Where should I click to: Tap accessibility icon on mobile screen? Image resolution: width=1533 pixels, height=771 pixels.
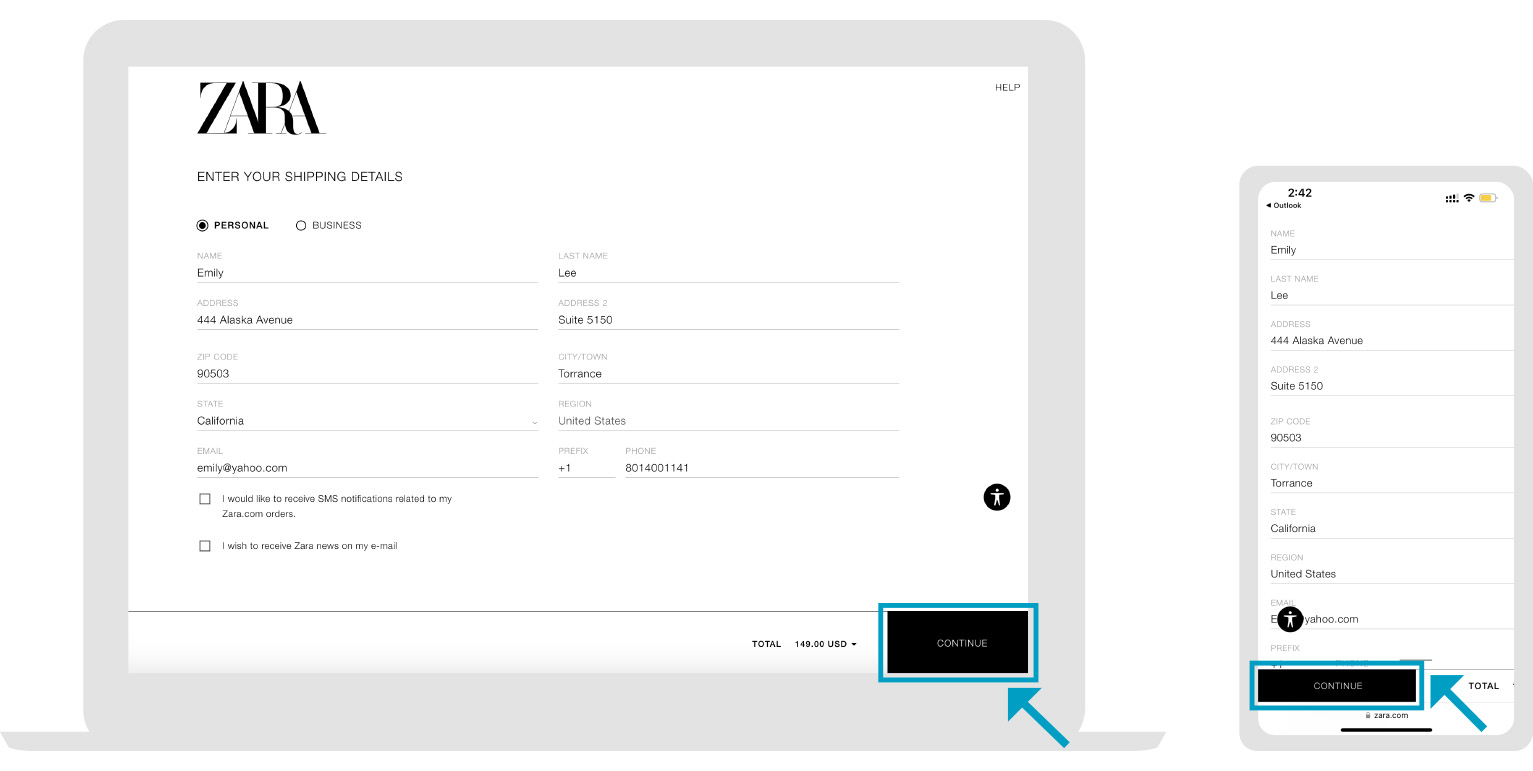tap(1290, 619)
